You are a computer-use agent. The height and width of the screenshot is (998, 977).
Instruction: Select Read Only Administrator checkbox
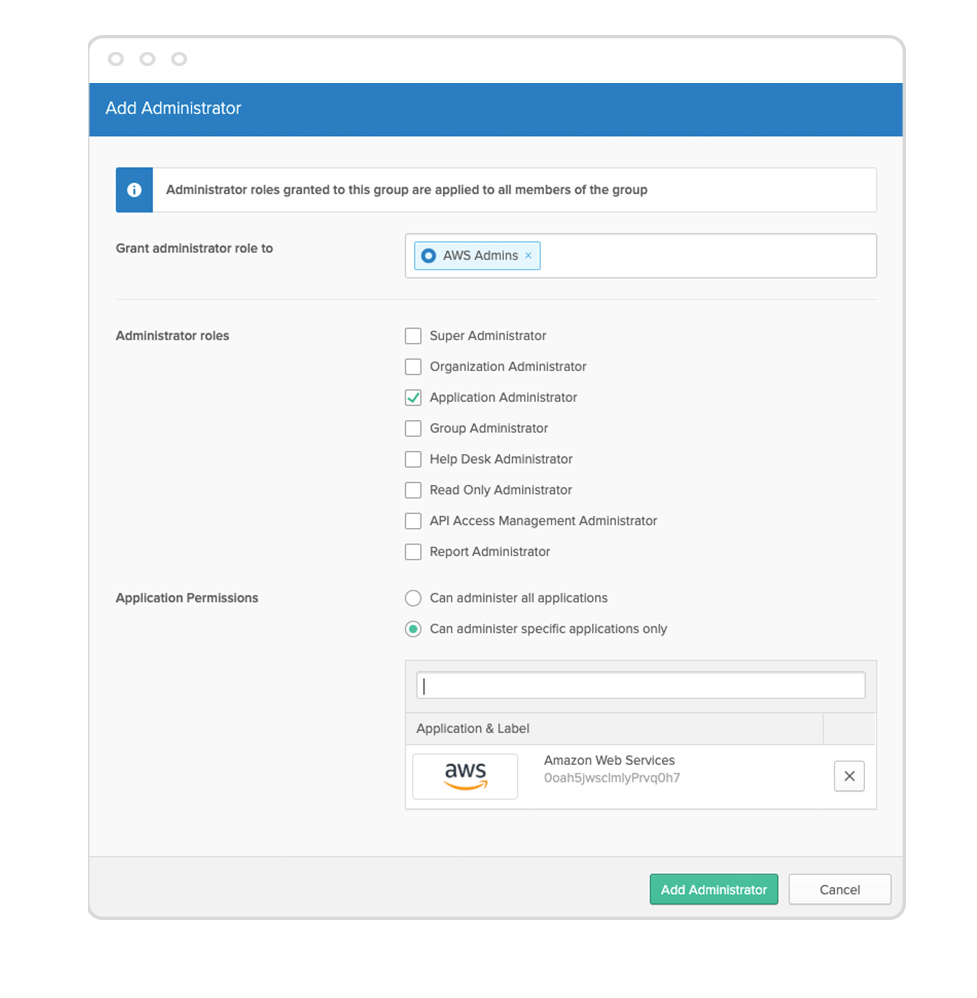click(413, 490)
